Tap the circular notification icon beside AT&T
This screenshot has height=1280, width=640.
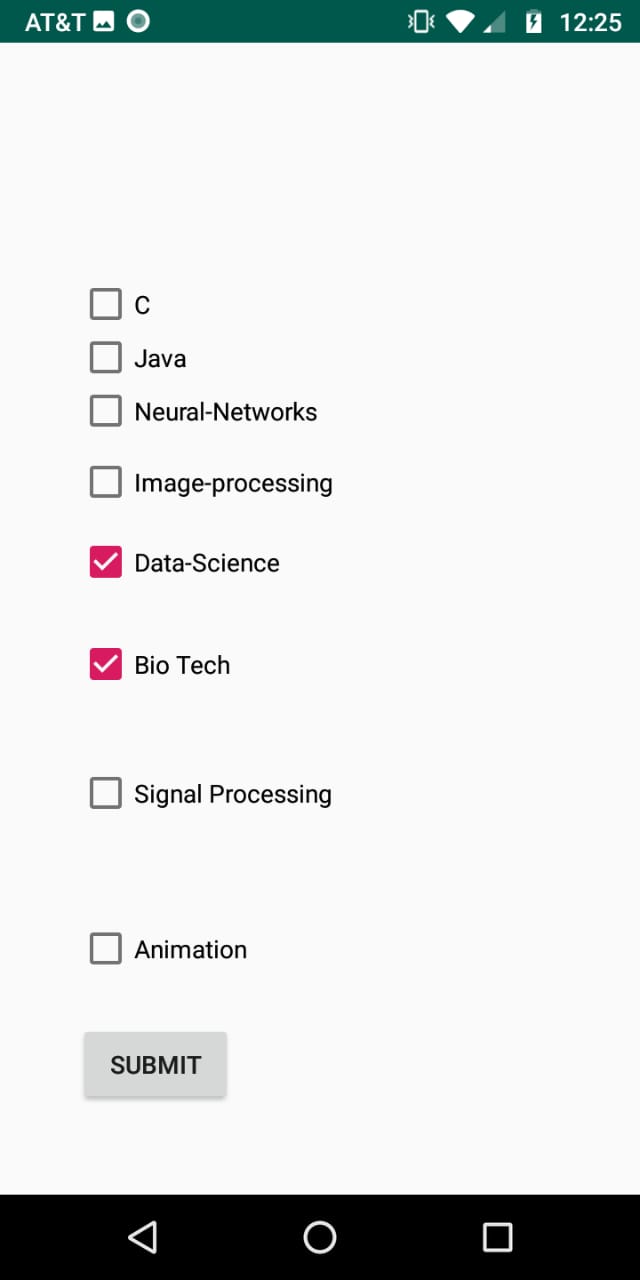pyautogui.click(x=138, y=21)
